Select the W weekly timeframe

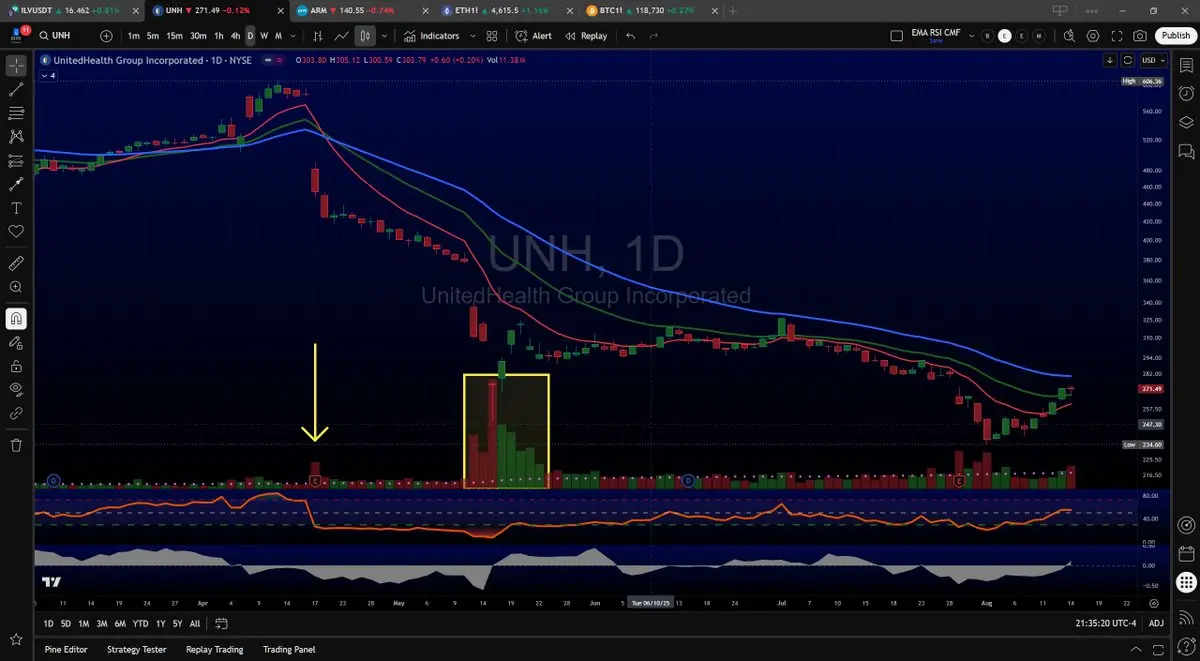click(264, 36)
